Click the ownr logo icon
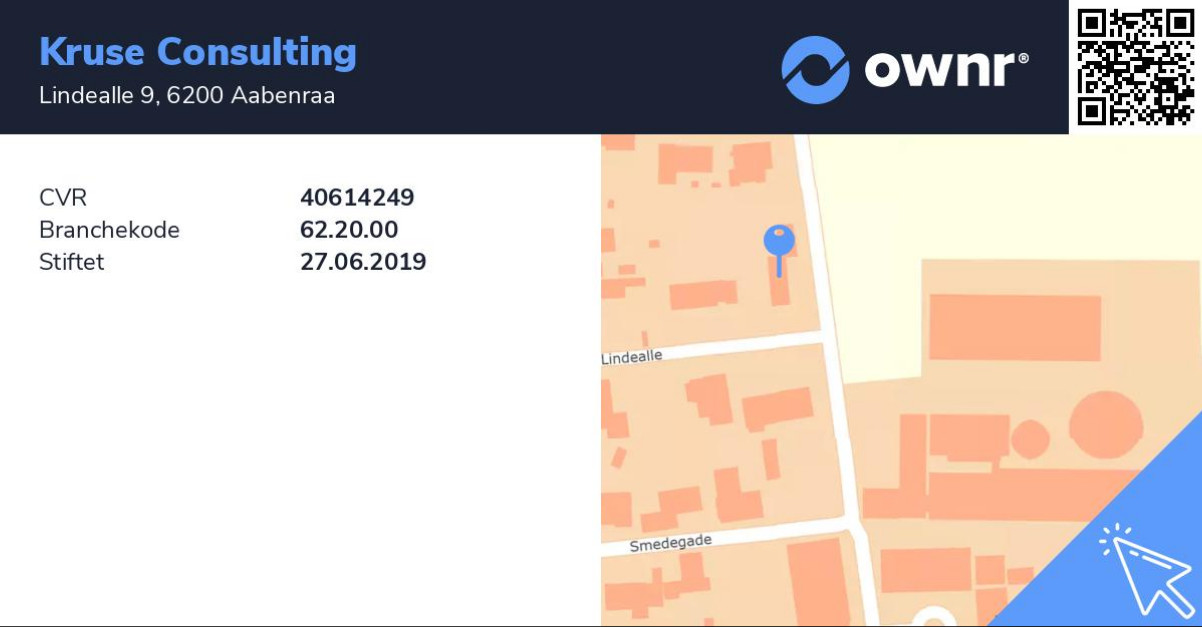The image size is (1202, 627). (x=815, y=70)
